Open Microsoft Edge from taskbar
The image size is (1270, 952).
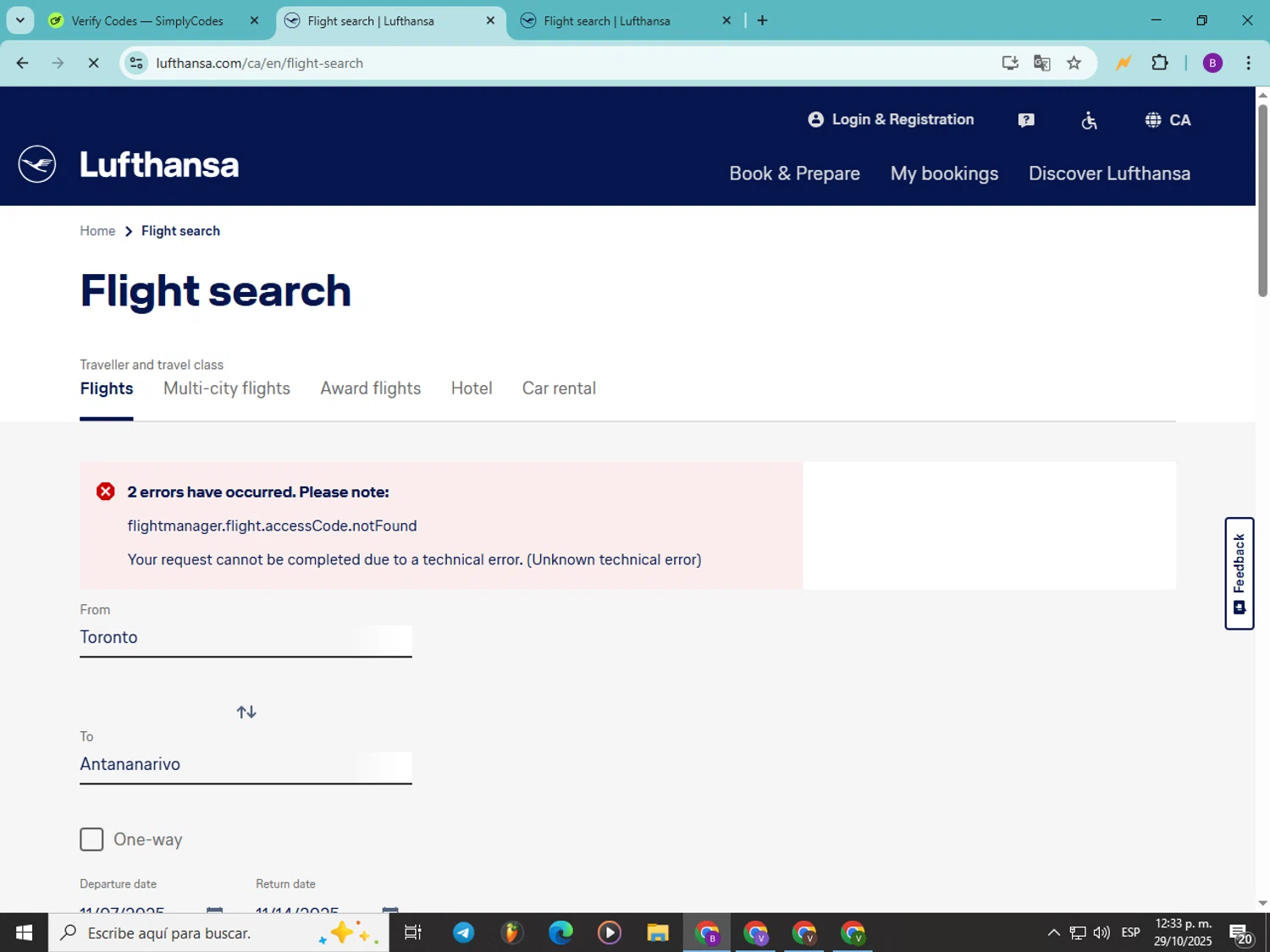560,933
